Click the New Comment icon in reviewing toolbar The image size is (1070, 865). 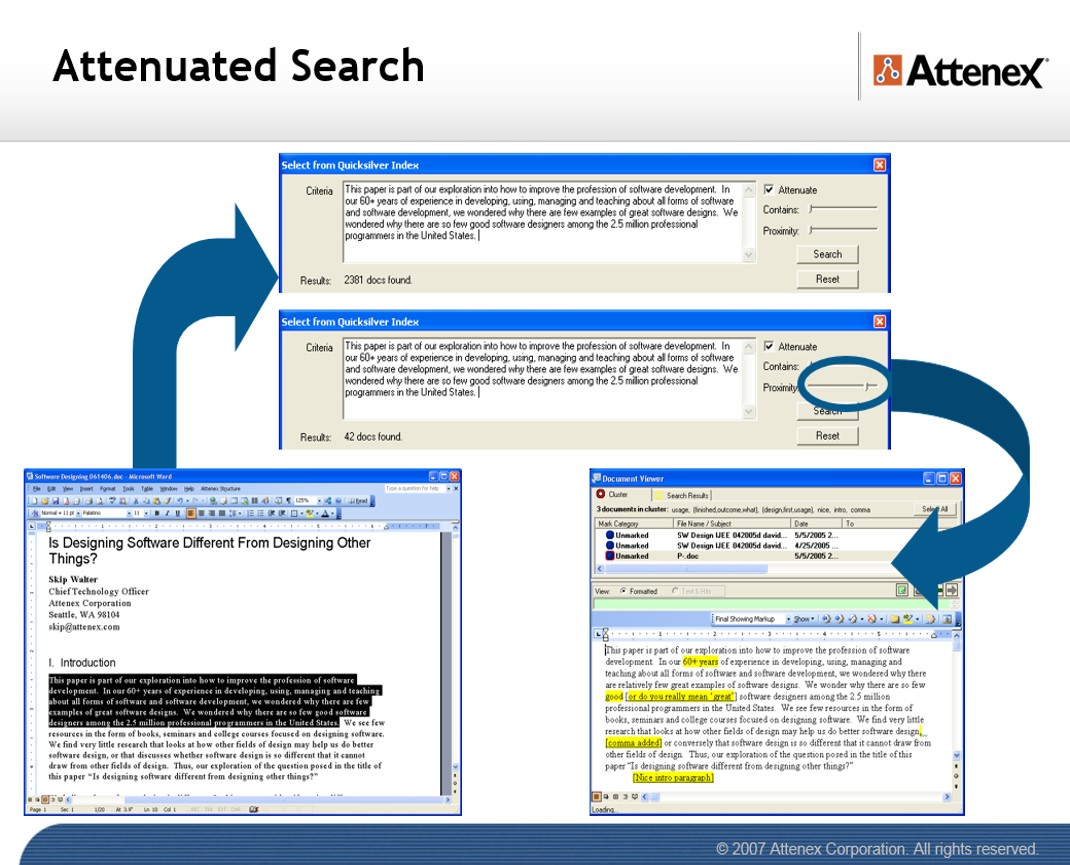[x=896, y=619]
